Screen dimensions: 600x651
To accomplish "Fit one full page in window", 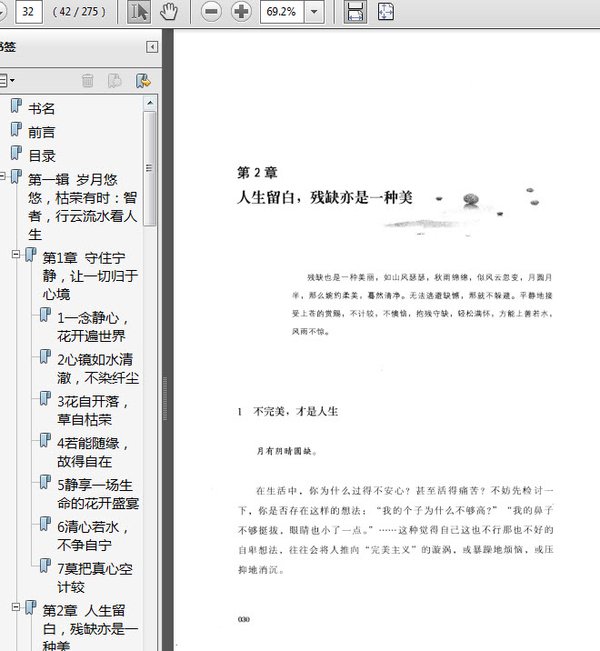I will tap(386, 12).
